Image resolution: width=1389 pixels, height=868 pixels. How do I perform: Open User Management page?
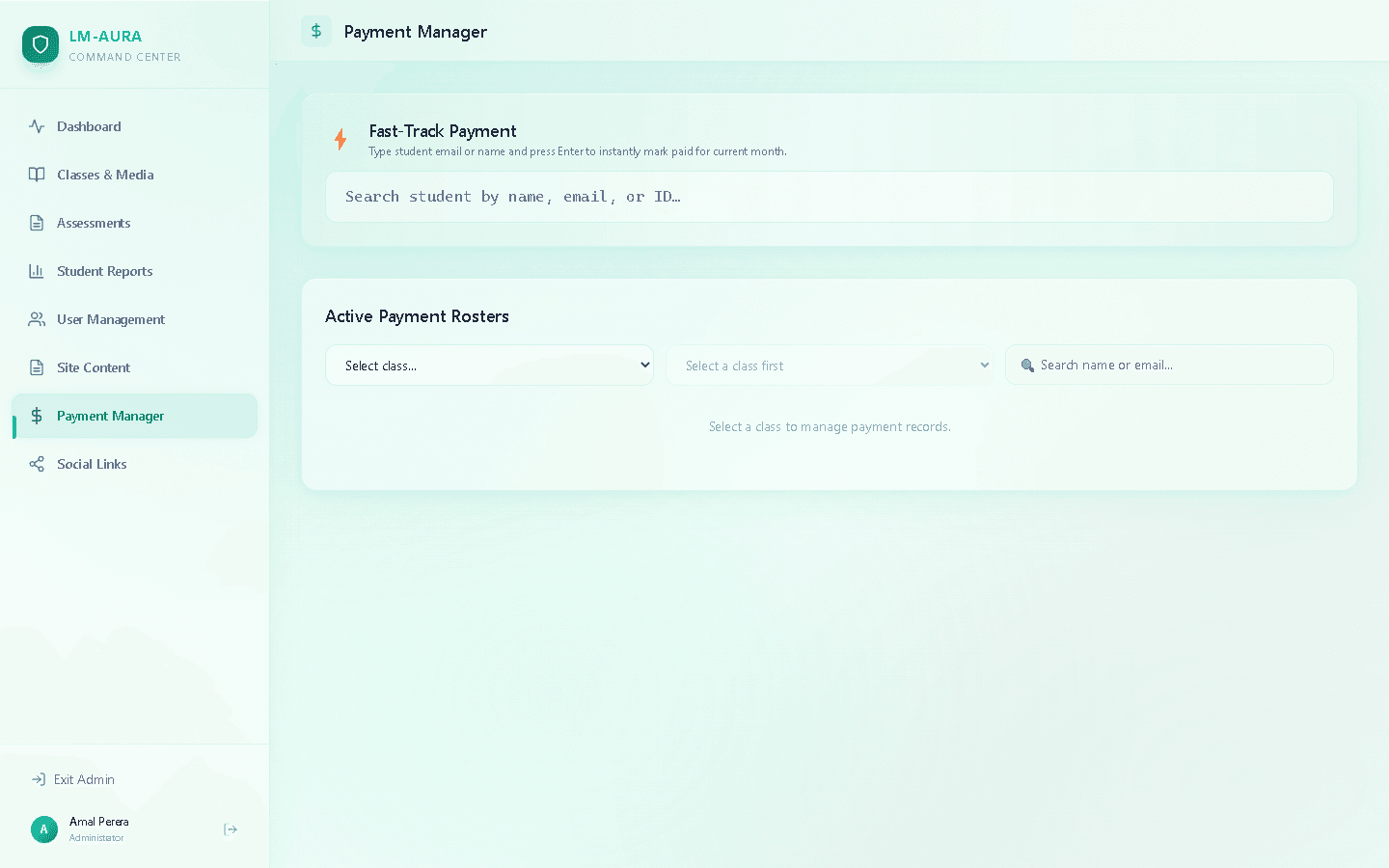[135, 319]
